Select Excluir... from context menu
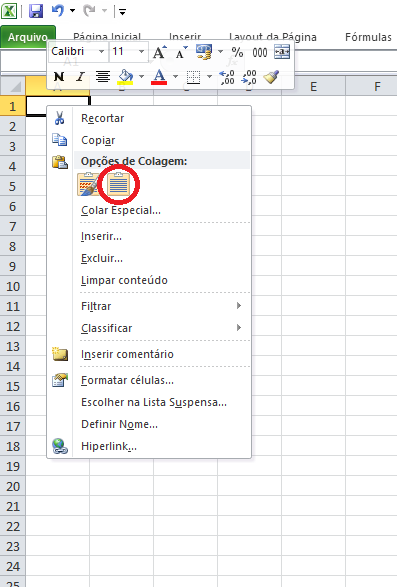This screenshot has width=397, height=587. (x=149, y=258)
